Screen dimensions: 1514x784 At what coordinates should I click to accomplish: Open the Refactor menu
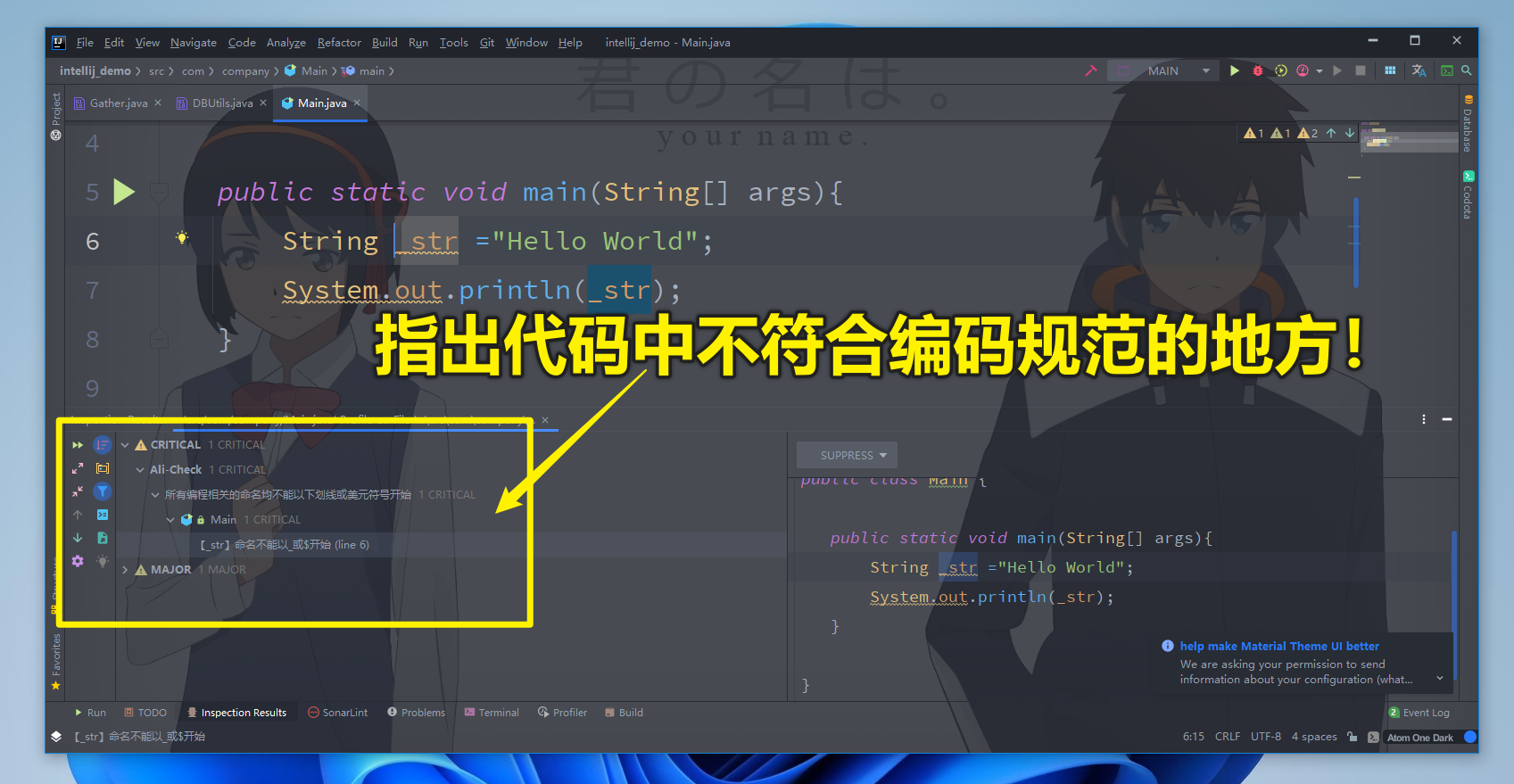click(x=339, y=42)
